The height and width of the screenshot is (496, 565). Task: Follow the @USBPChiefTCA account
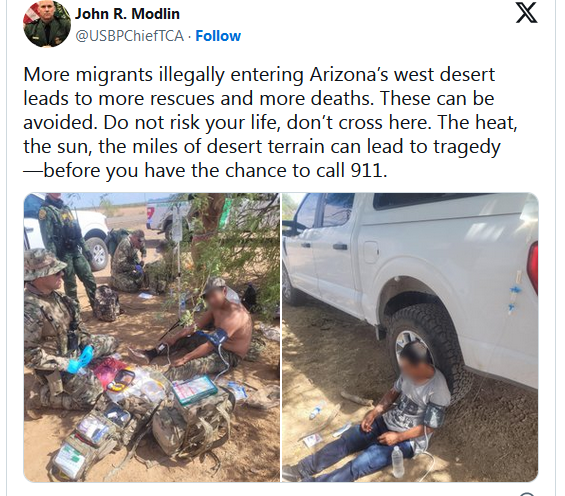[218, 36]
